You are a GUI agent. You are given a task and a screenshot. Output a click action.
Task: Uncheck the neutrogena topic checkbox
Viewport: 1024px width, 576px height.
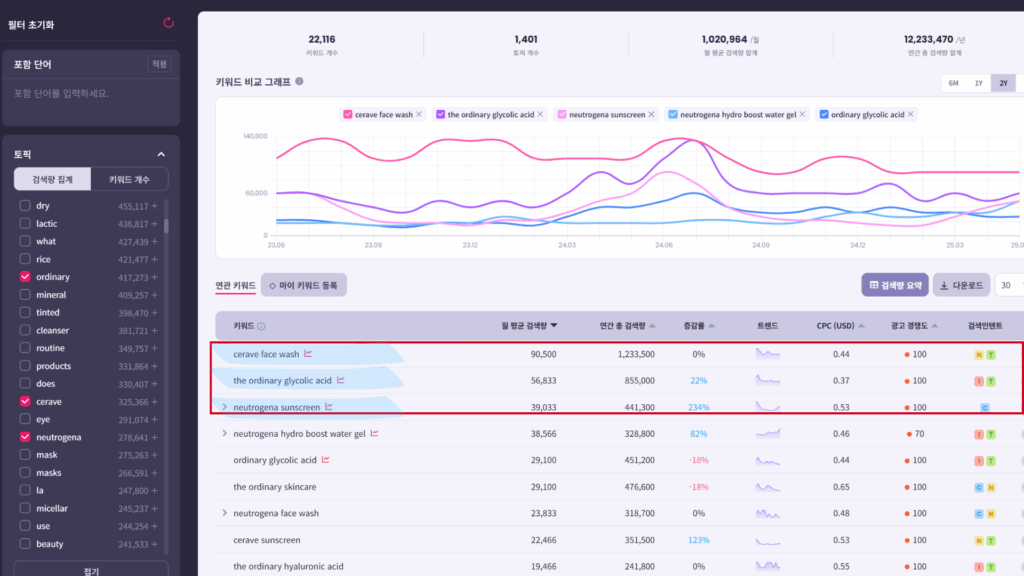click(25, 438)
